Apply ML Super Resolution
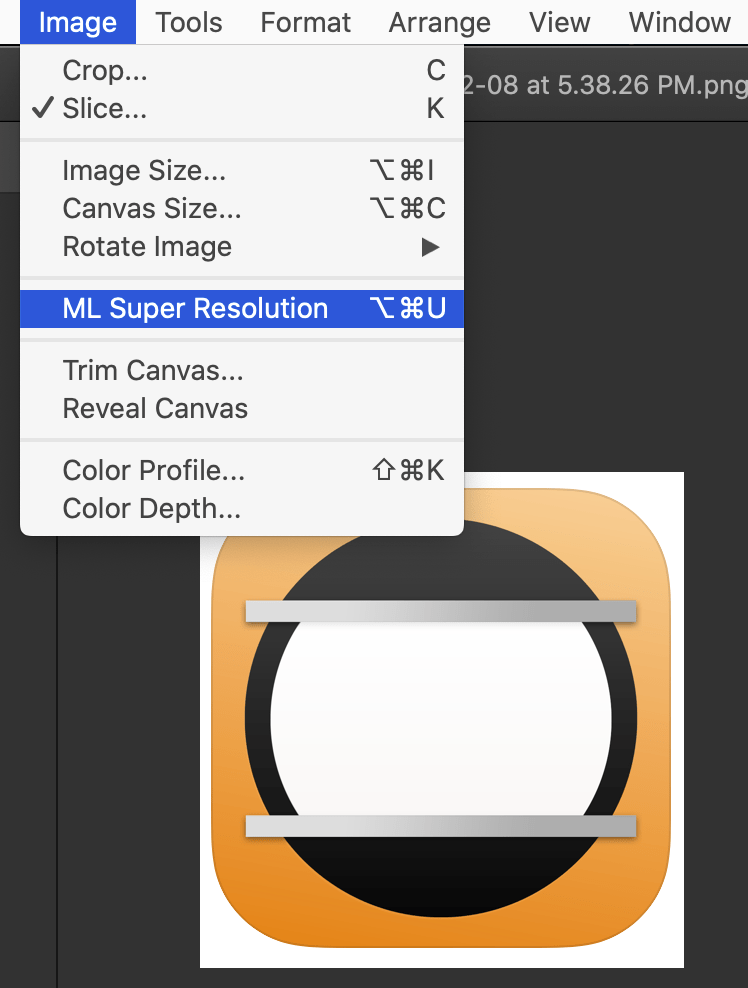 tap(242, 309)
